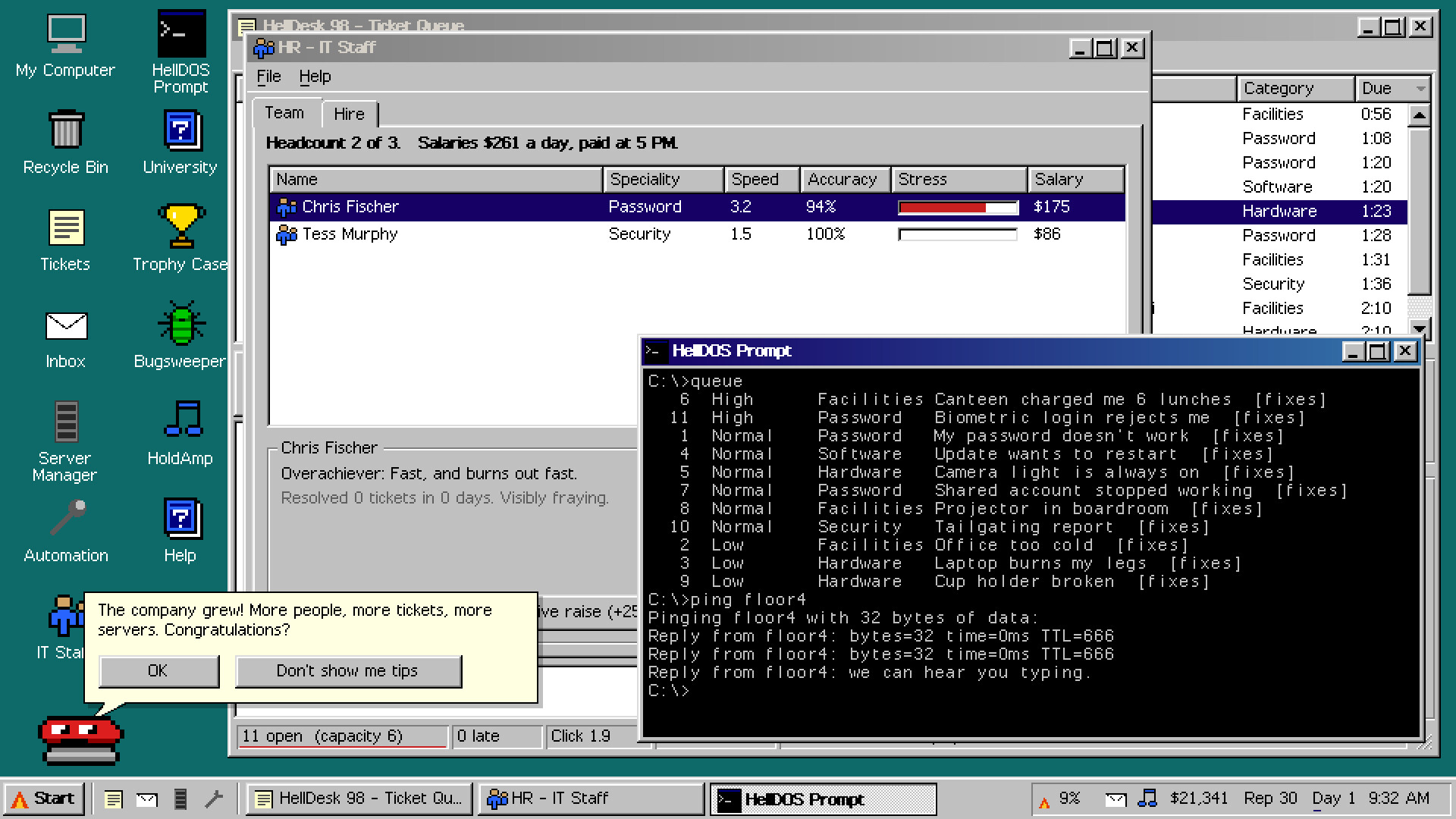Click the tickets quick-launch icon in taskbar
Screen dimensions: 1456x819
click(x=113, y=799)
